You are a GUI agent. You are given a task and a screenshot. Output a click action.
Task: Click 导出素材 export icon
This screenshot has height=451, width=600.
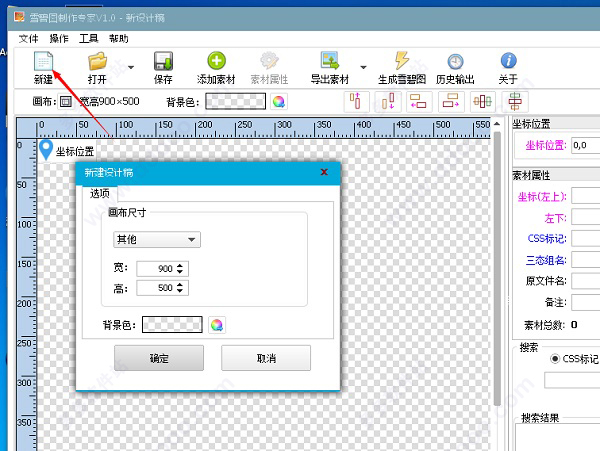coord(330,61)
